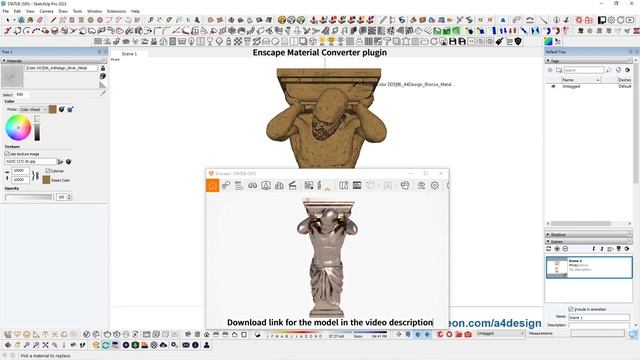Click the Add Scene plus icon
Viewport: 640px width, 360px height.
(557, 249)
